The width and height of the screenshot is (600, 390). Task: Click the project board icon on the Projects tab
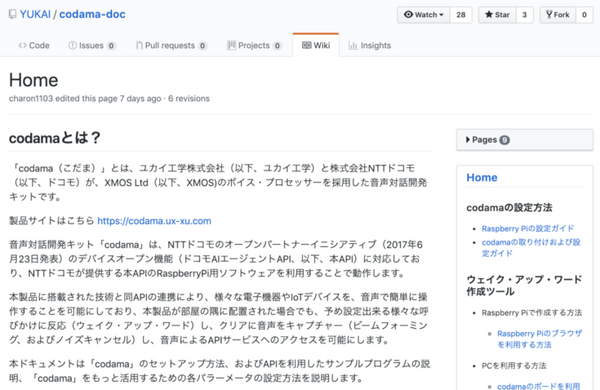[x=231, y=45]
